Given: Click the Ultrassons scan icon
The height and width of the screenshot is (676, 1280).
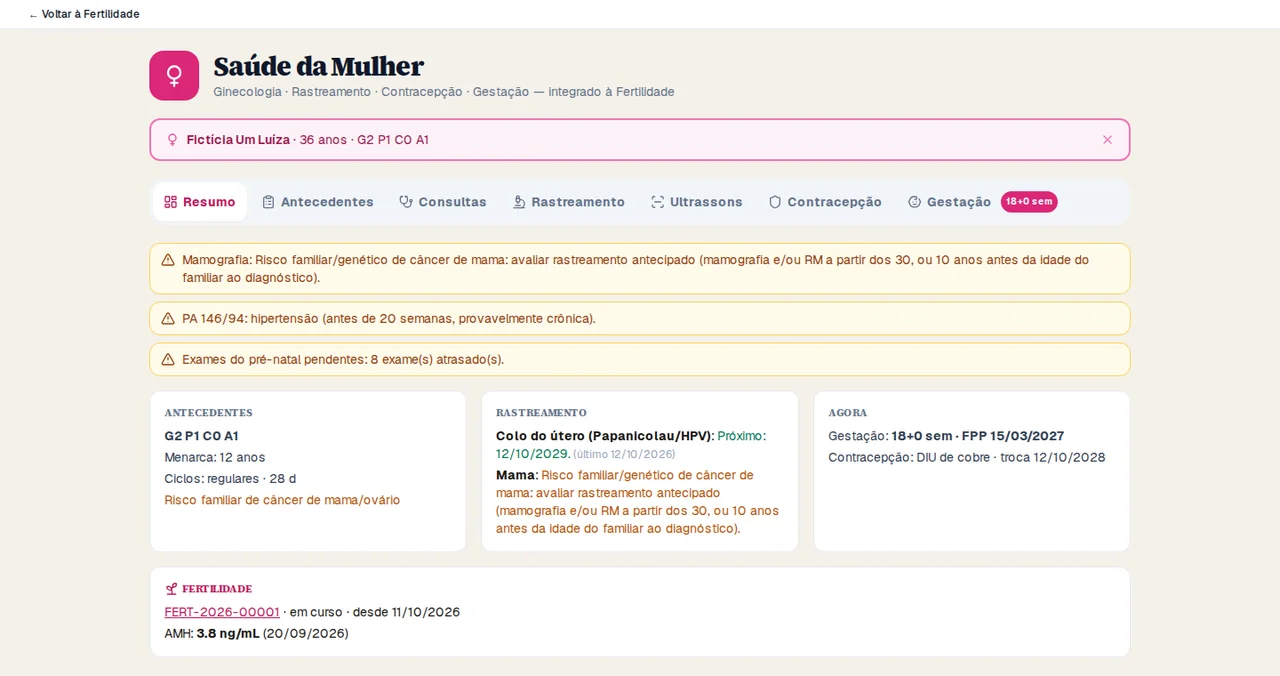Looking at the screenshot, I should 657,202.
